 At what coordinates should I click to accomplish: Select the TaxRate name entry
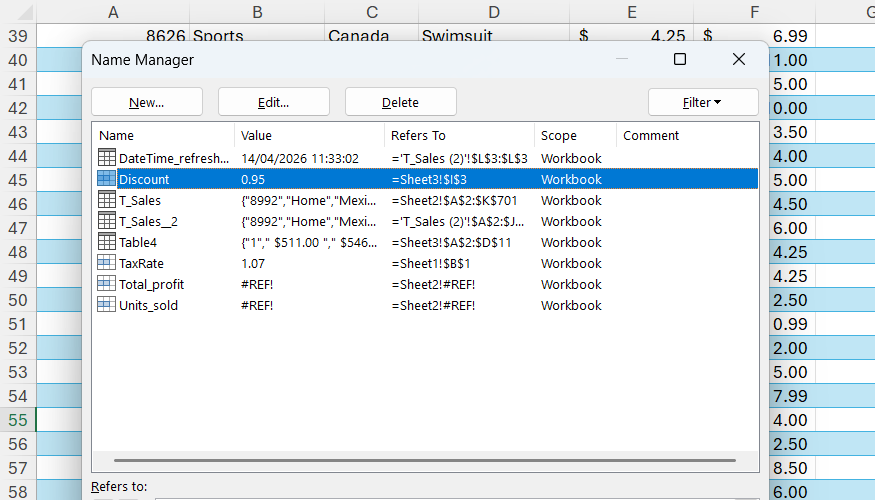point(425,263)
